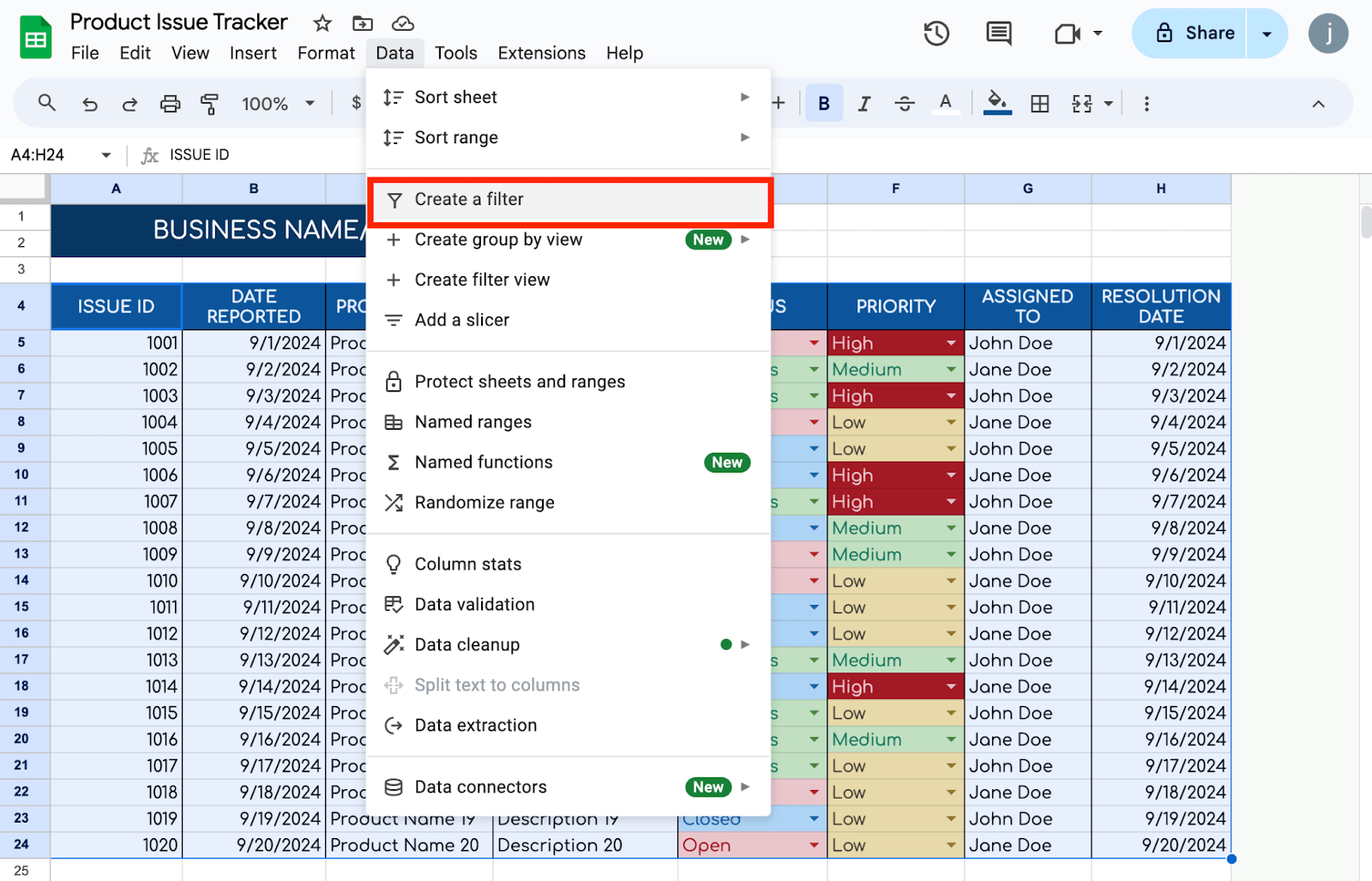Toggle strikethrough formatting button
The width and height of the screenshot is (1372, 881).
coord(904,104)
